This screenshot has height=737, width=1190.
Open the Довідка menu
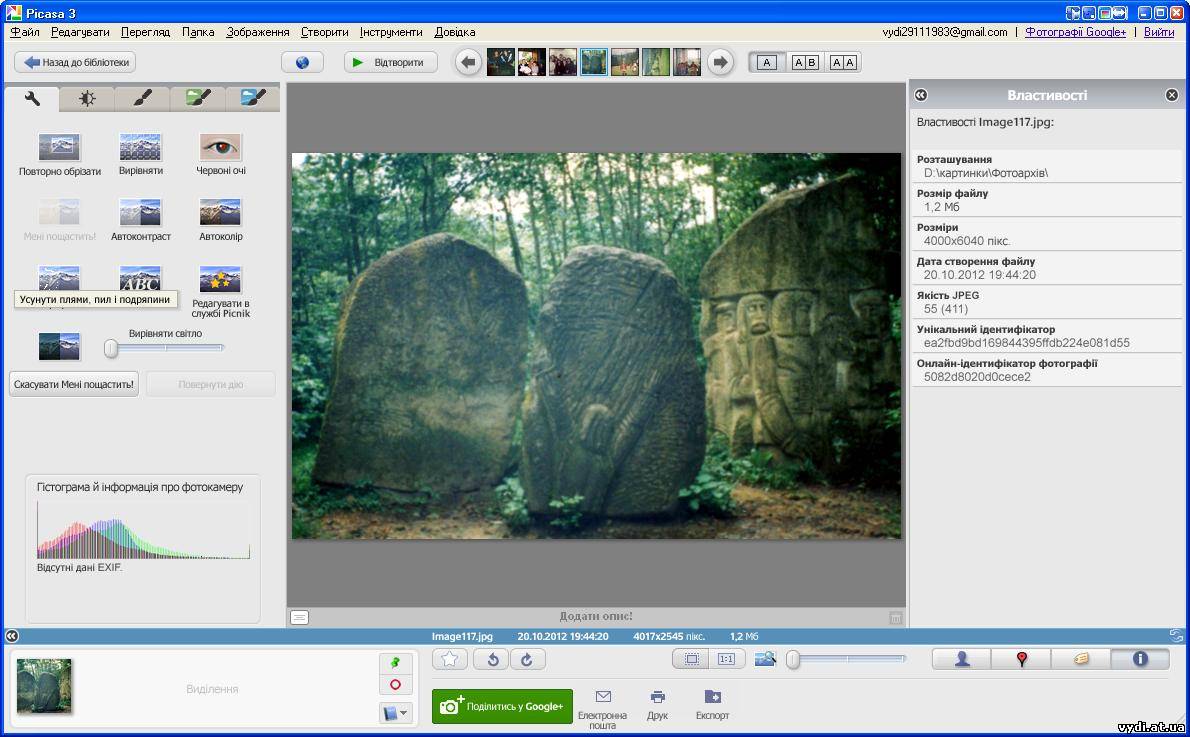(x=455, y=32)
